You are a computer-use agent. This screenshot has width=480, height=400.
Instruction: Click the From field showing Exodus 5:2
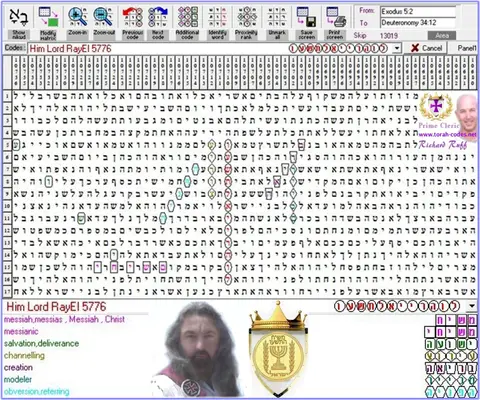(418, 12)
